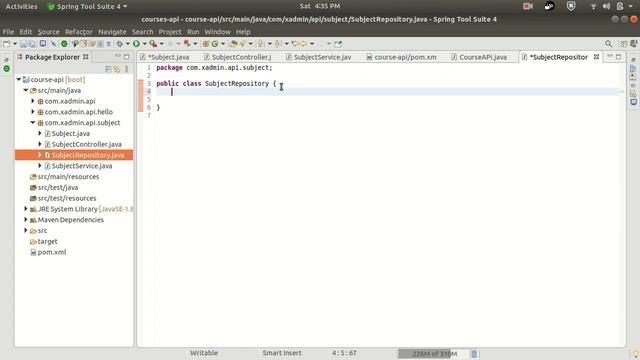Viewport: 640px width, 360px height.
Task: Click the Open Perspective icon at top right
Action: 624,44
